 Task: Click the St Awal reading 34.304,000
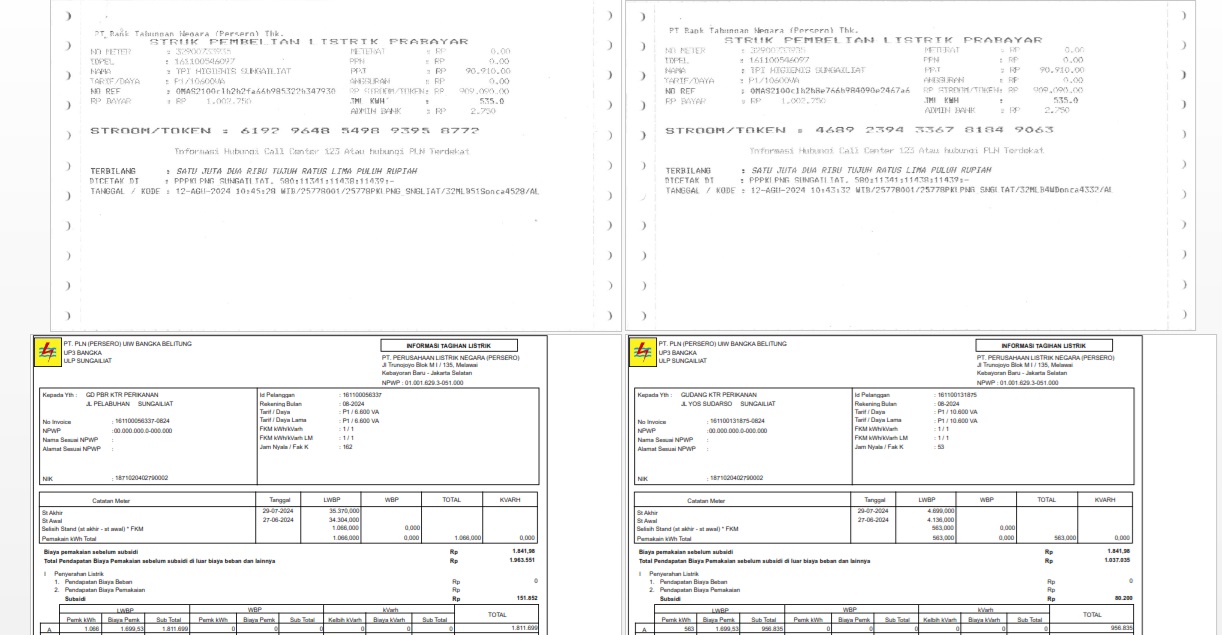point(344,520)
